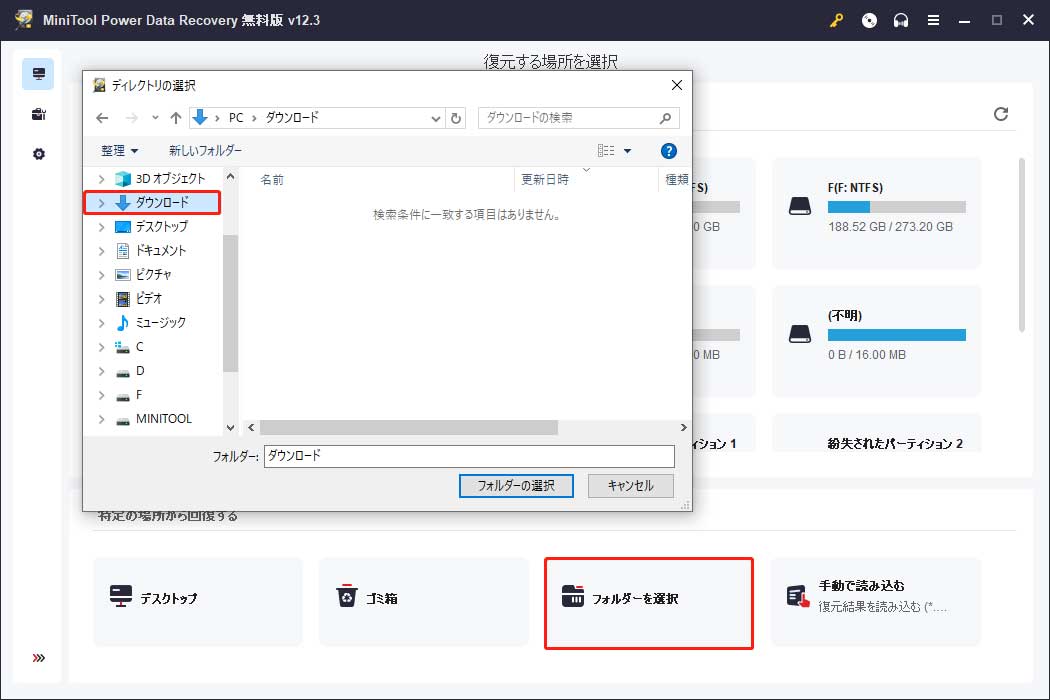Refresh the drive list in main window
Screen dimensions: 1050x700
coord(1000,114)
